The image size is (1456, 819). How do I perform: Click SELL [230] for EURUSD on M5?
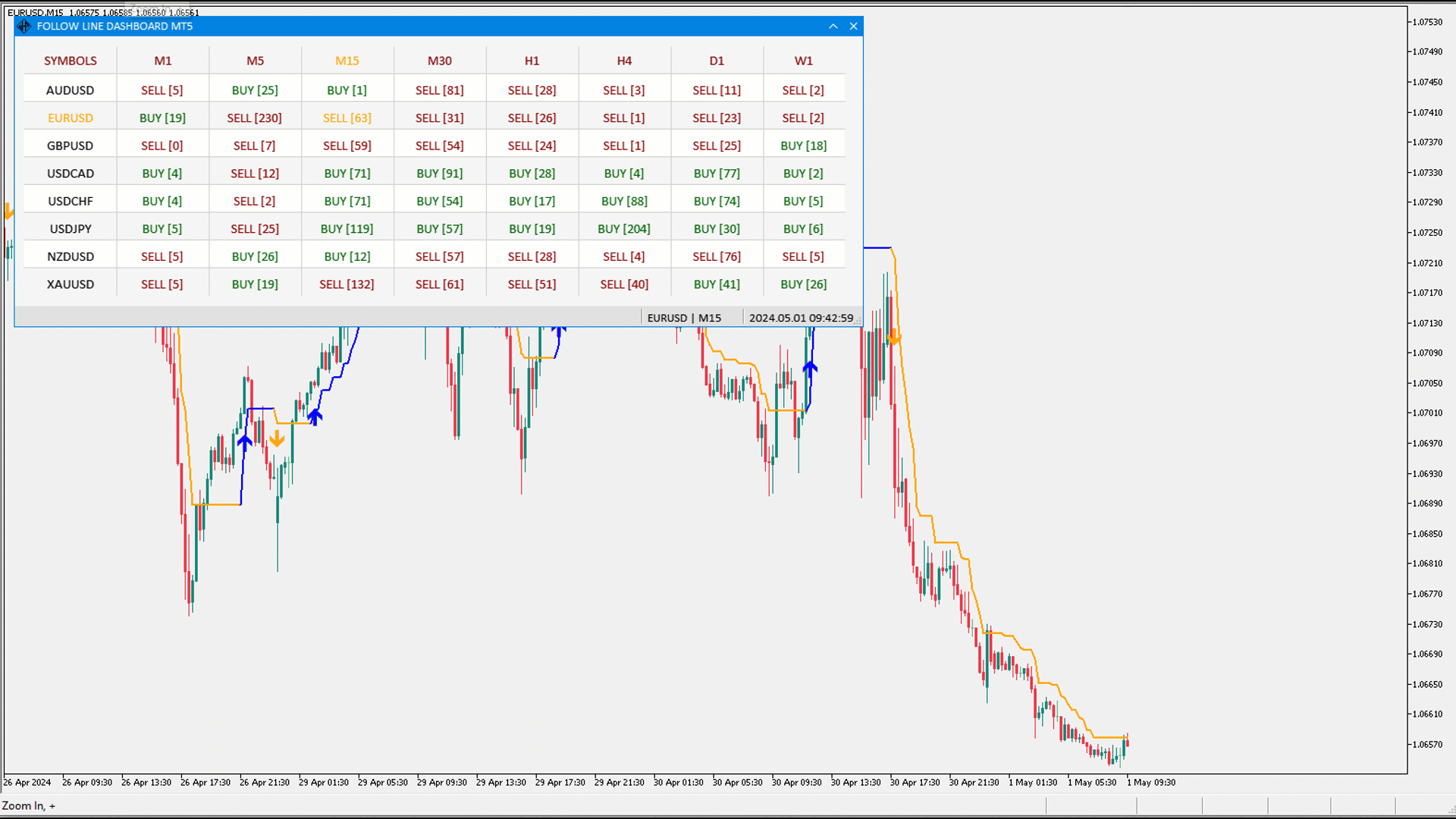pyautogui.click(x=254, y=118)
